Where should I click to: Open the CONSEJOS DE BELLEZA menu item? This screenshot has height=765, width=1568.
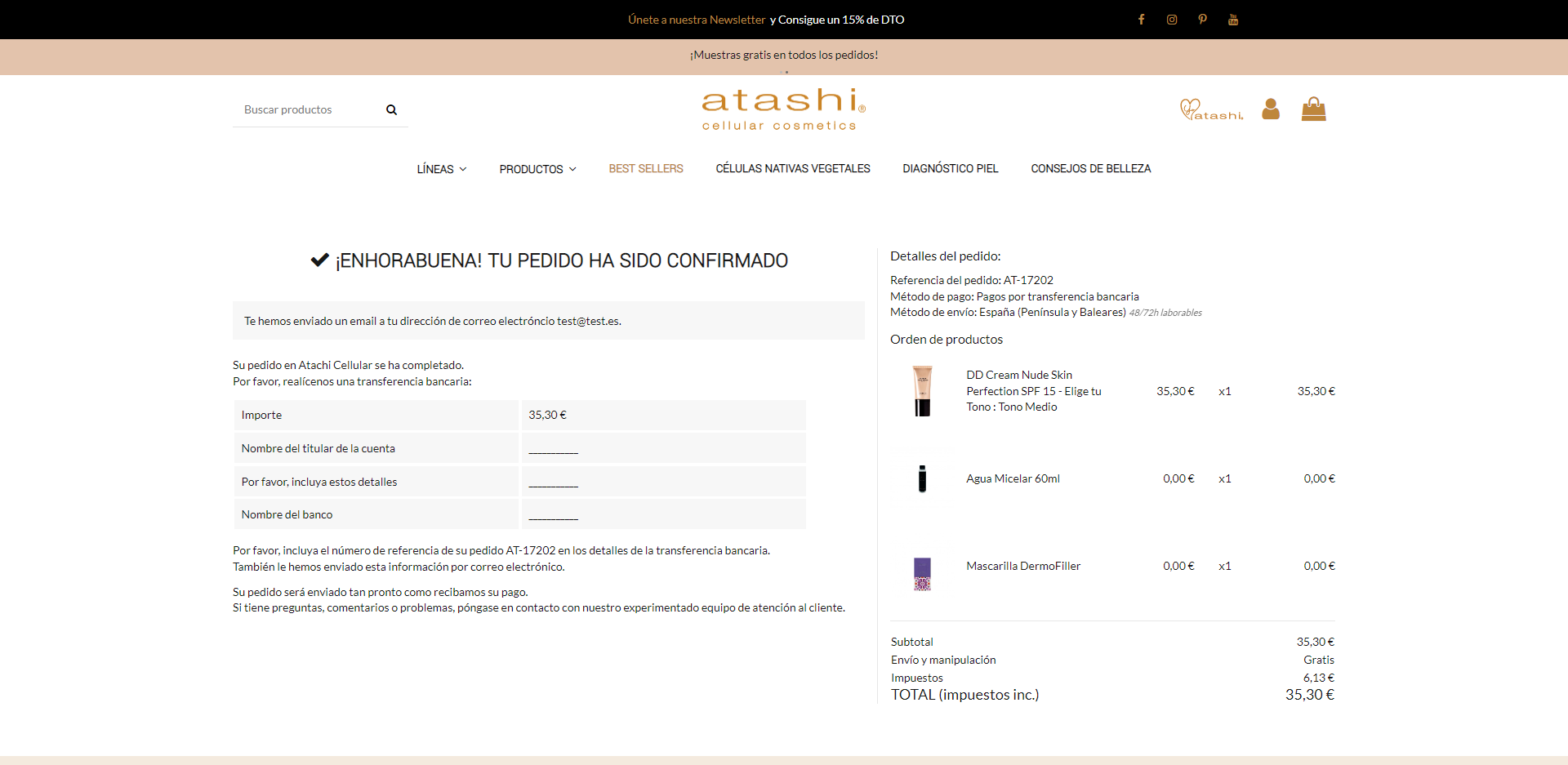tap(1090, 169)
